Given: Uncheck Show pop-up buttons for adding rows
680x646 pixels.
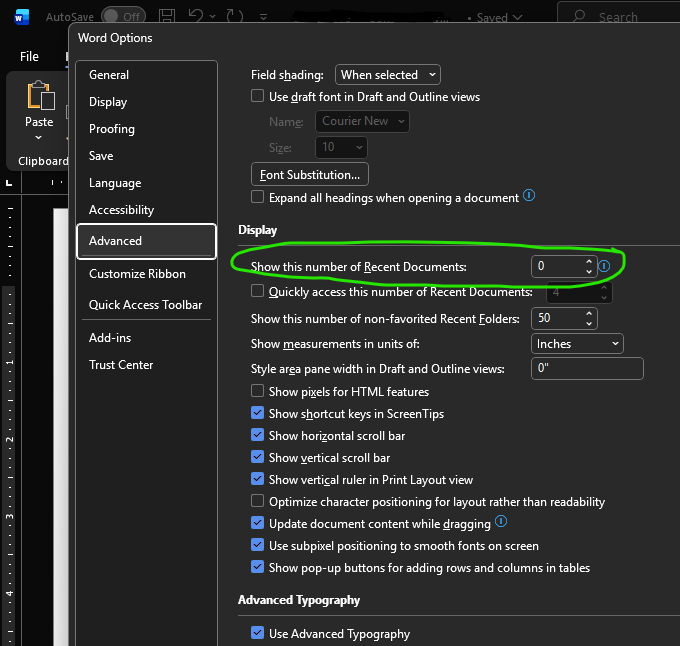Looking at the screenshot, I should [257, 567].
